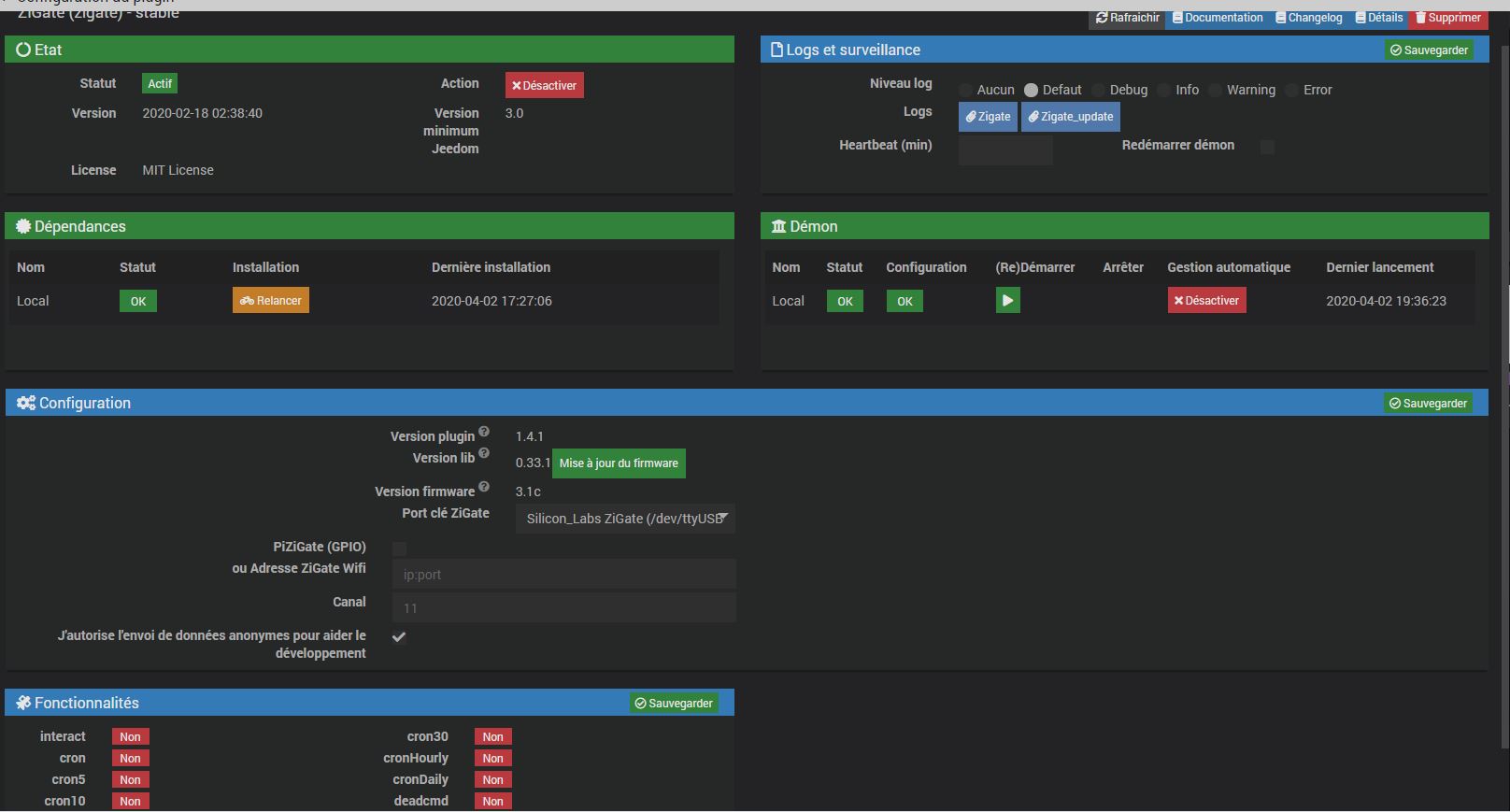The image size is (1510, 812).
Task: Refresh the page with Rafraichir
Action: [1127, 18]
